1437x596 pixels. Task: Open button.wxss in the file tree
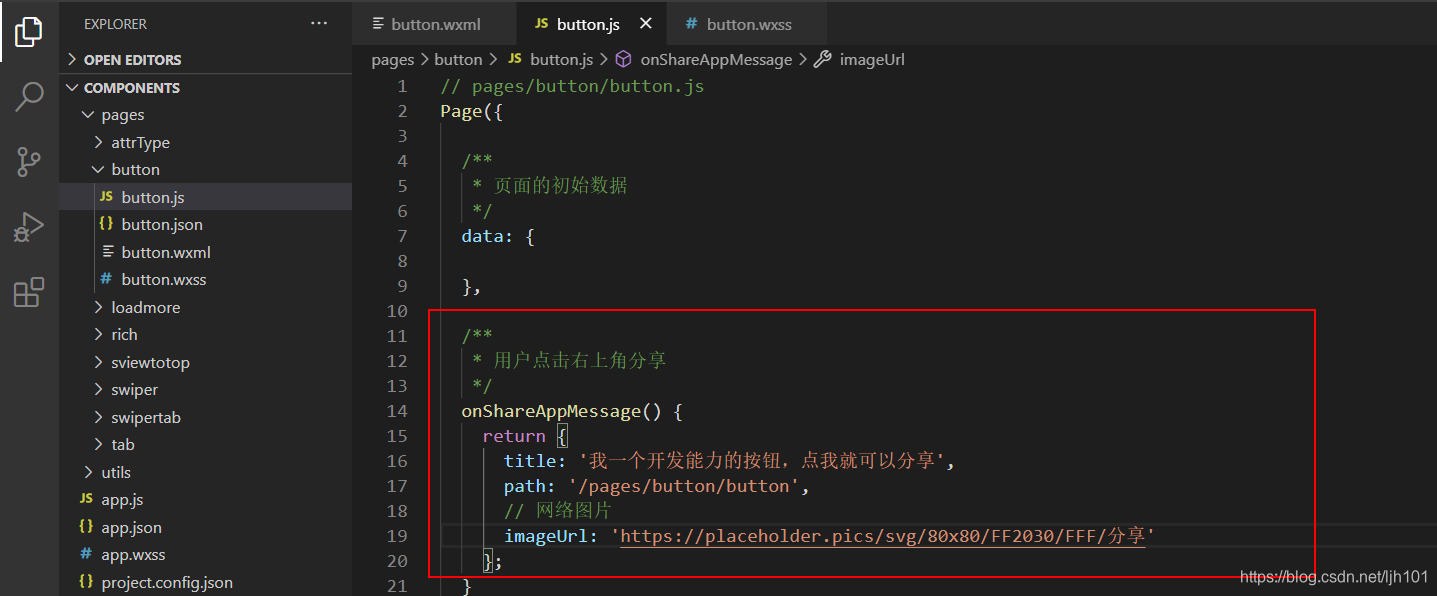click(205, 279)
